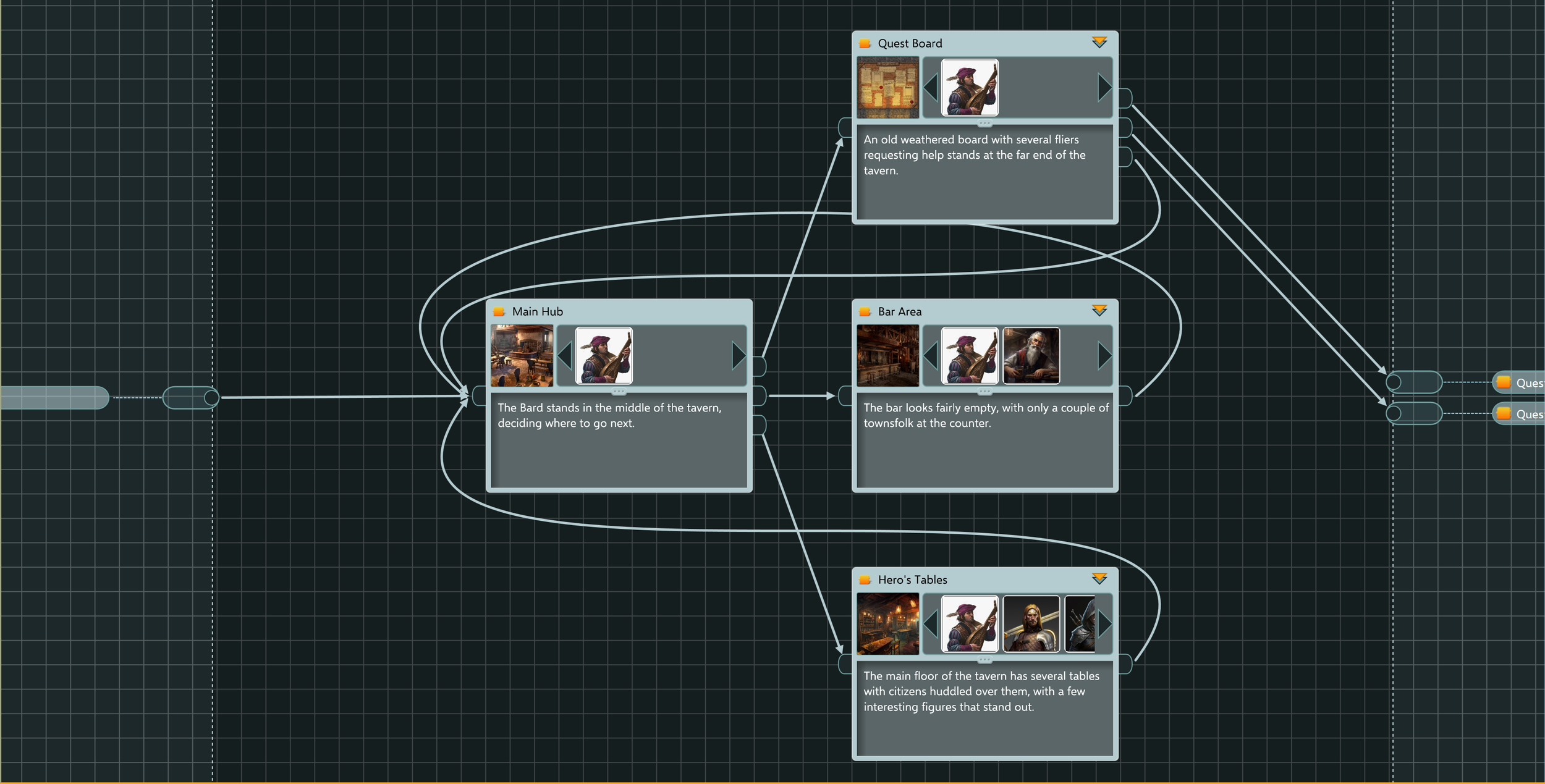Select the old bartender portrait in Bar Area
Image resolution: width=1545 pixels, height=784 pixels.
pos(1031,356)
